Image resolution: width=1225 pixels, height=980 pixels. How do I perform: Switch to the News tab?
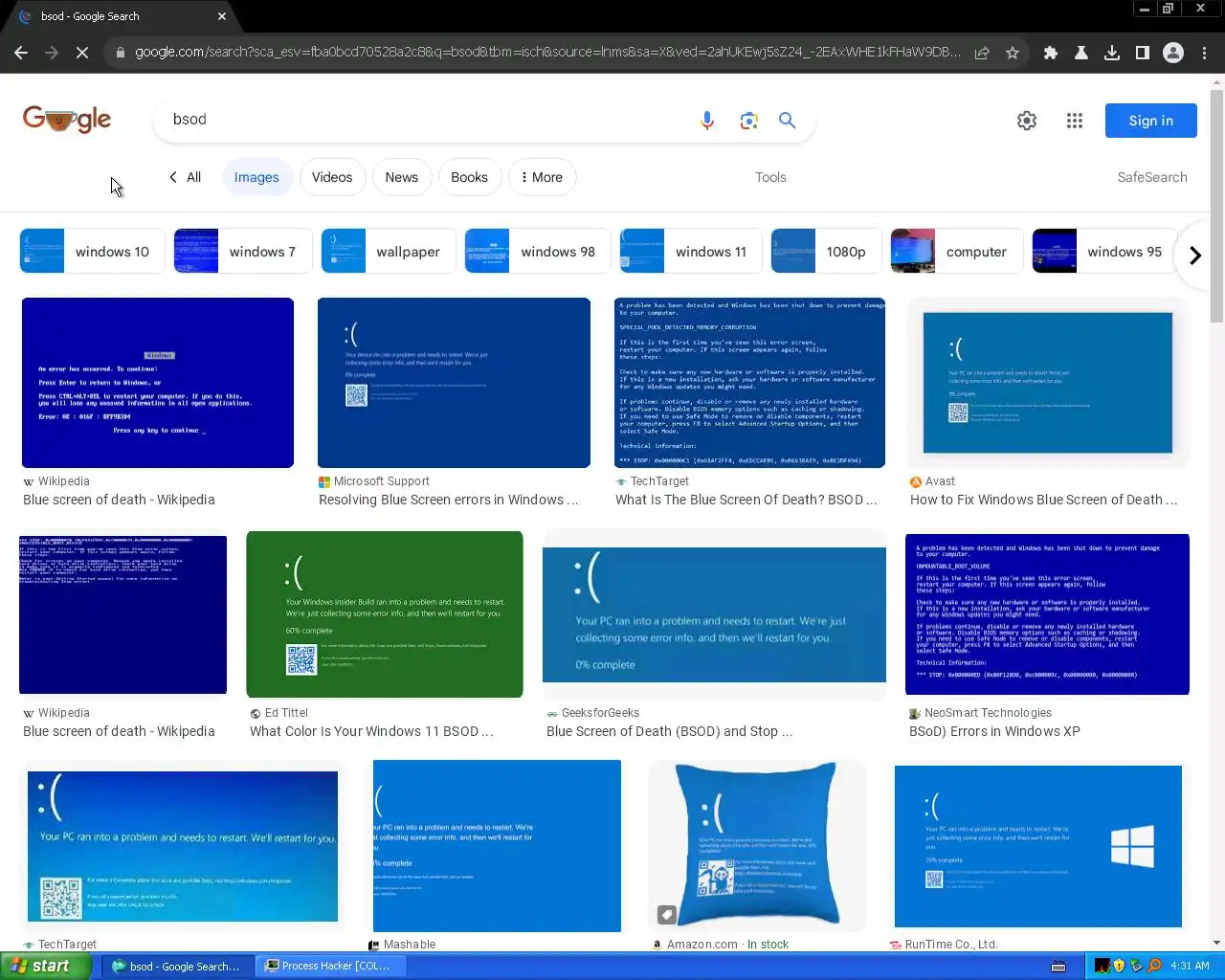[401, 177]
